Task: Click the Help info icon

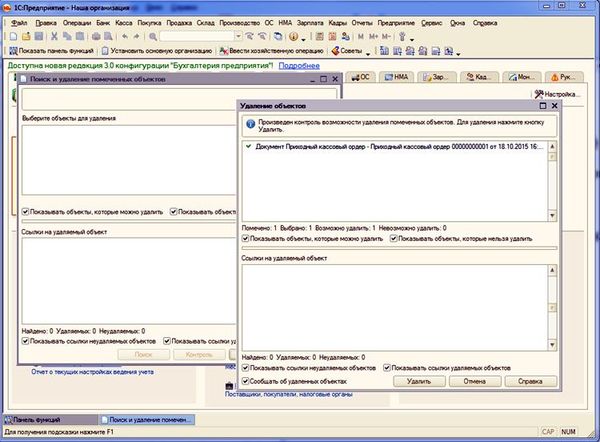Action: [x=293, y=36]
